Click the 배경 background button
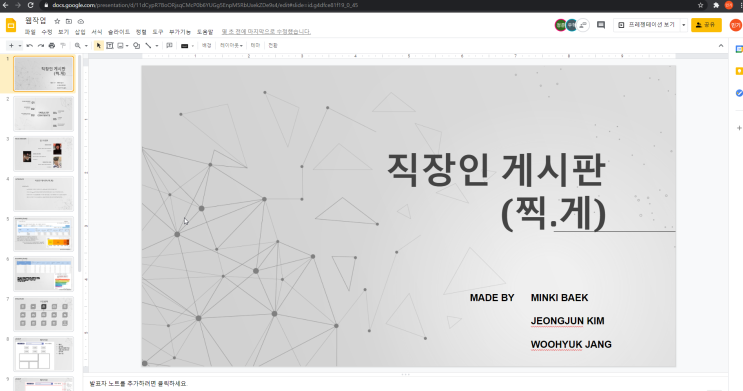Image resolution: width=743 pixels, height=391 pixels. [207, 45]
